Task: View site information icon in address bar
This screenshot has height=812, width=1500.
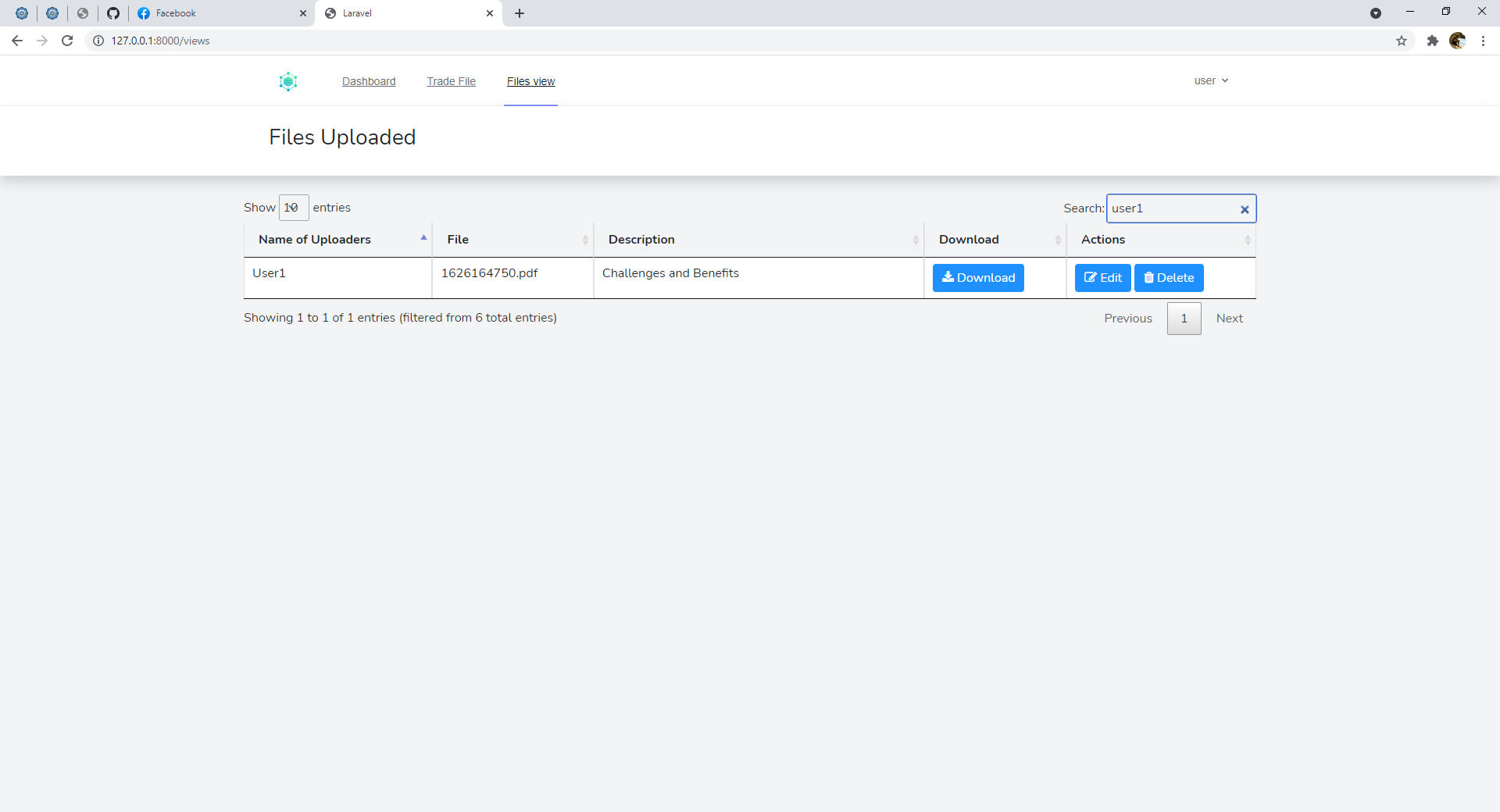Action: 98,41
